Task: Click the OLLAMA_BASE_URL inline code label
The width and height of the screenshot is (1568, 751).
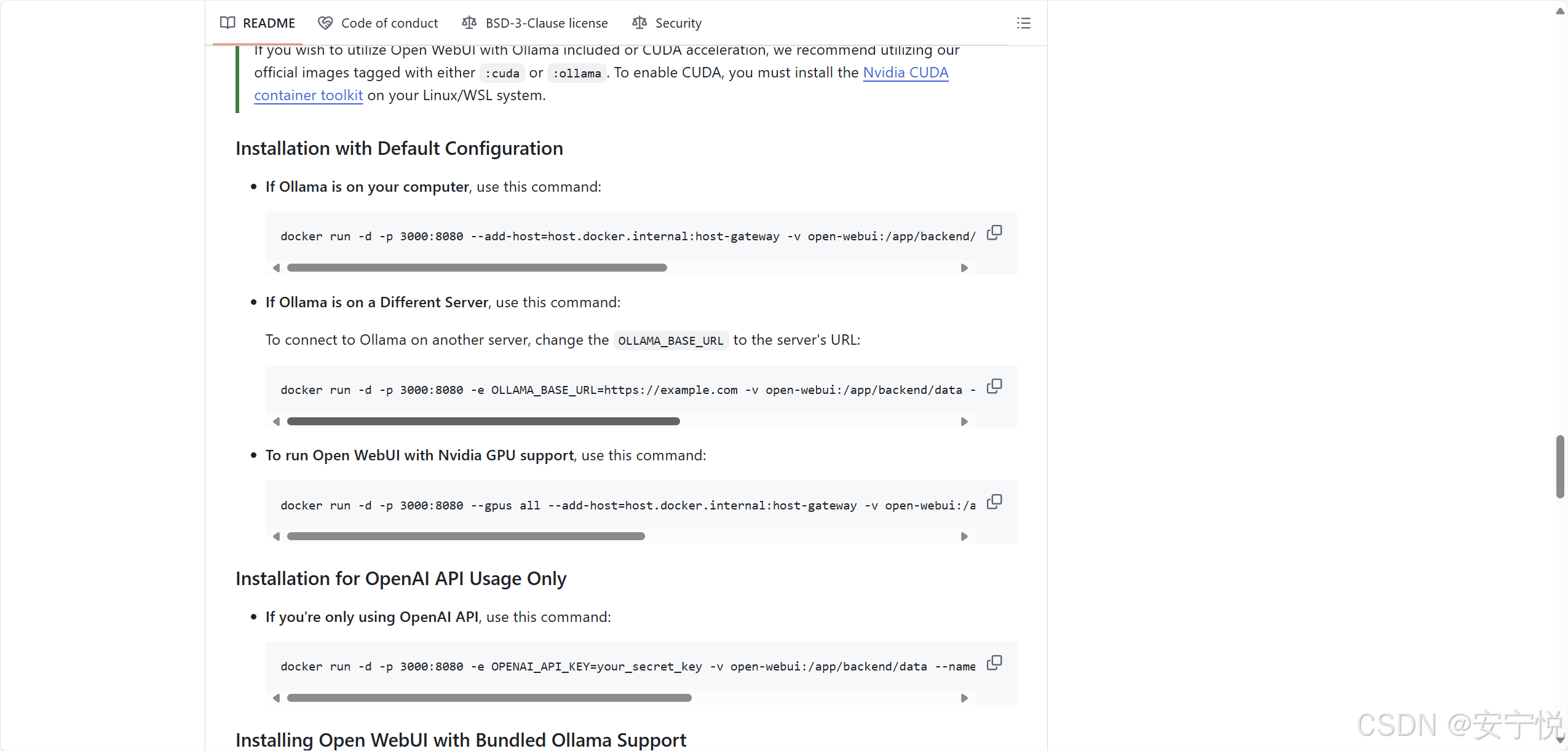Action: click(x=671, y=340)
